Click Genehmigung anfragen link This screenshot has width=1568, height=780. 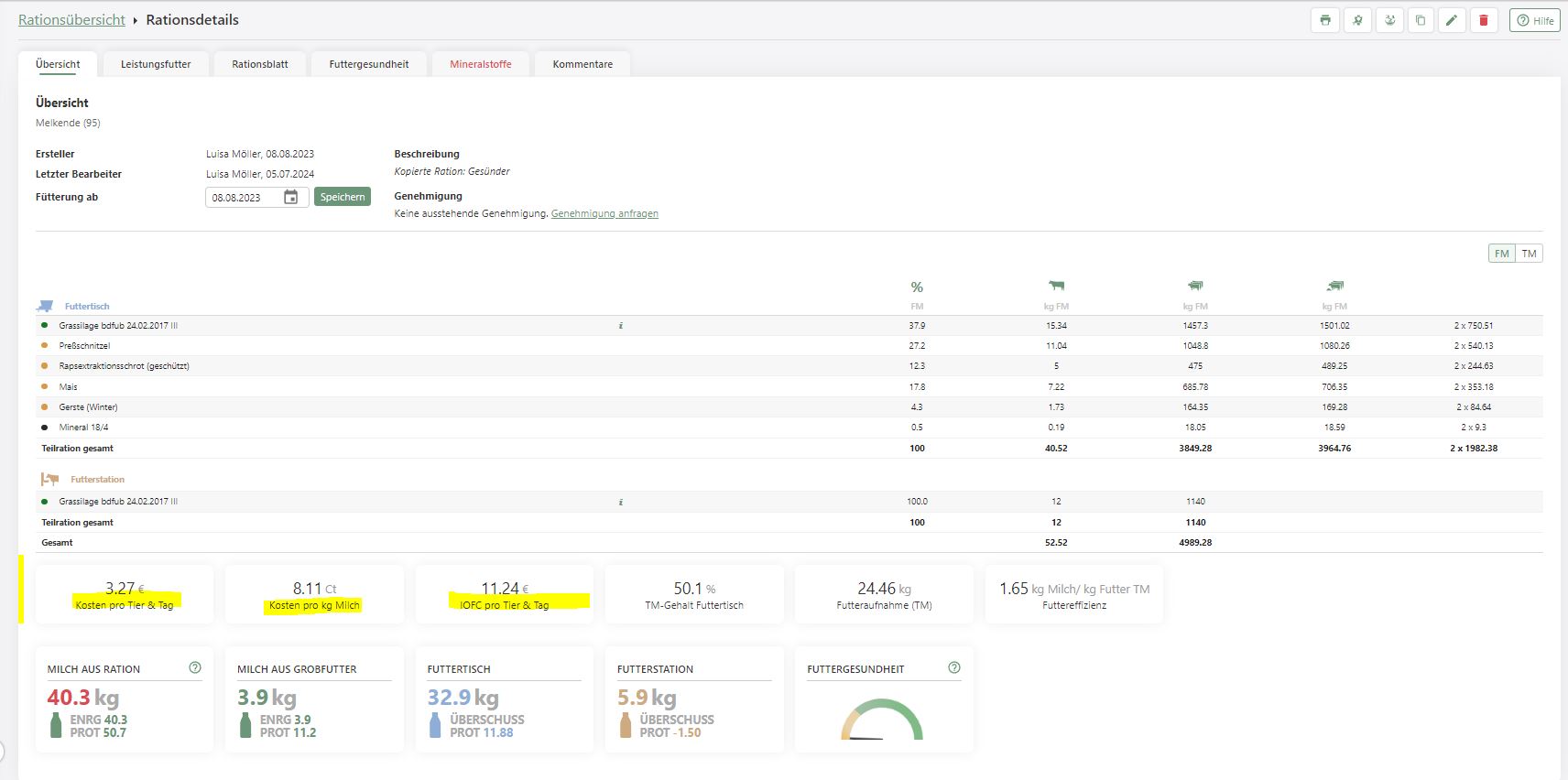tap(604, 213)
